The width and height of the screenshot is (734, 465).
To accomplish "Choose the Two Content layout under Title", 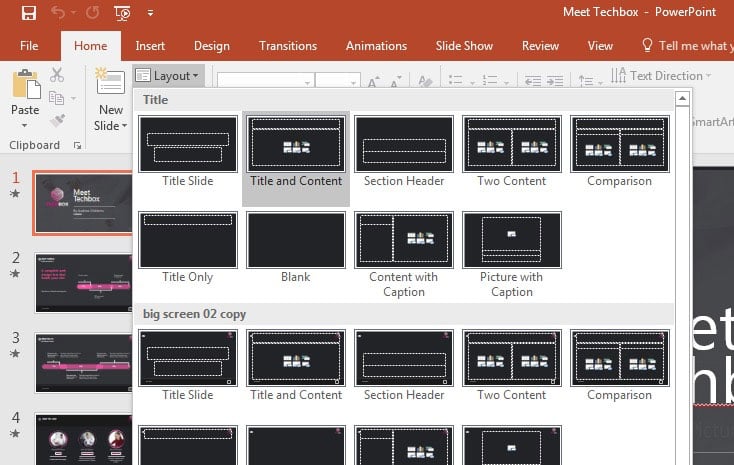I will tap(512, 151).
